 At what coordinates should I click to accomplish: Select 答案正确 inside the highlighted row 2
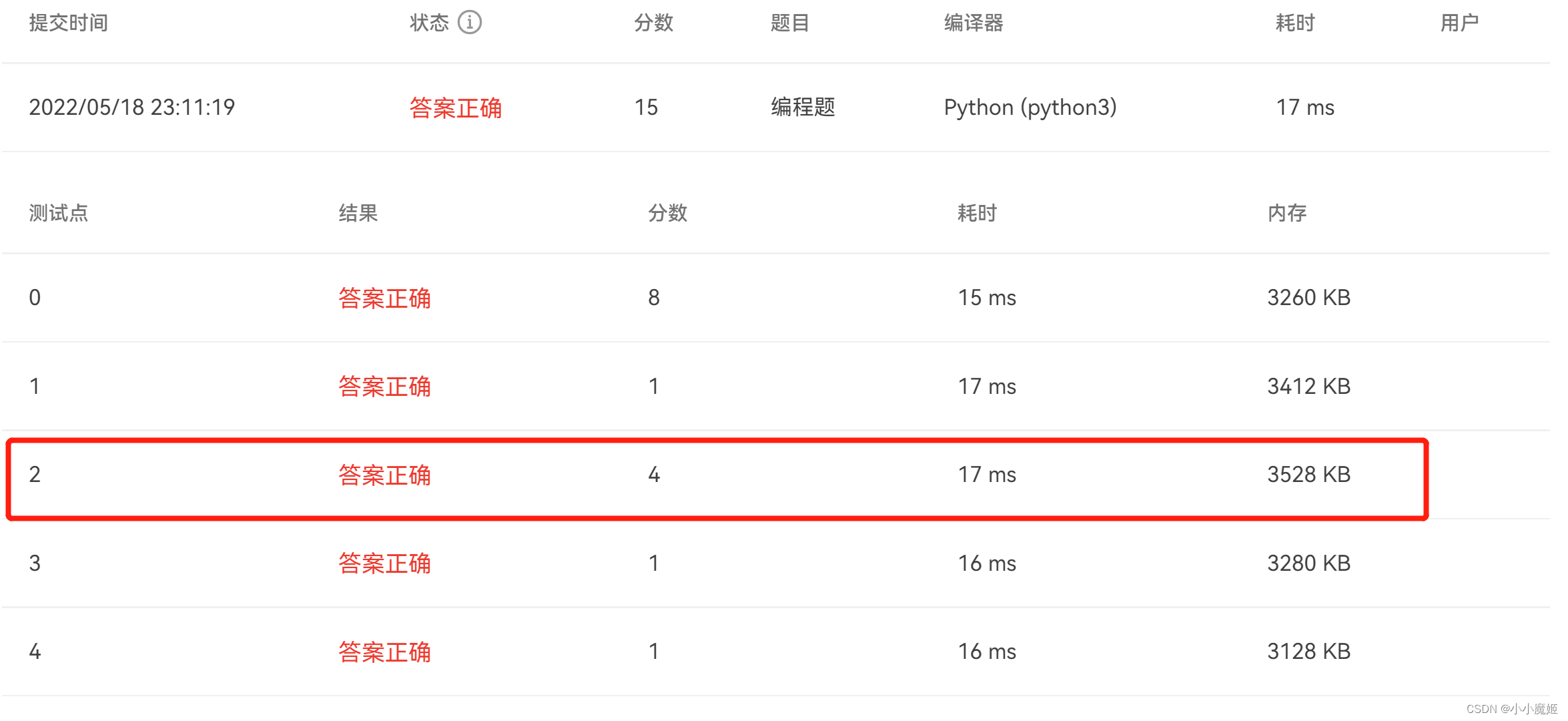(385, 475)
